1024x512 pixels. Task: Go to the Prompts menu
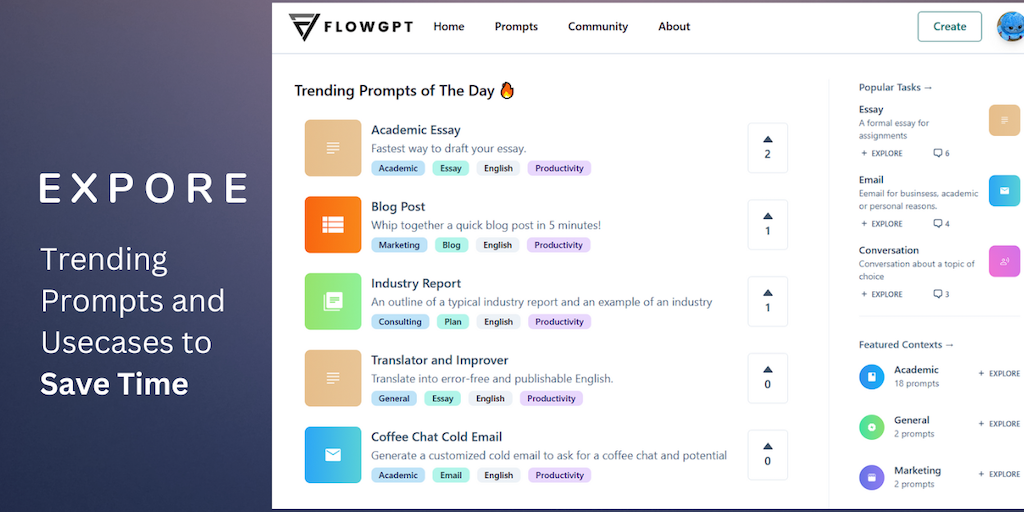point(516,27)
